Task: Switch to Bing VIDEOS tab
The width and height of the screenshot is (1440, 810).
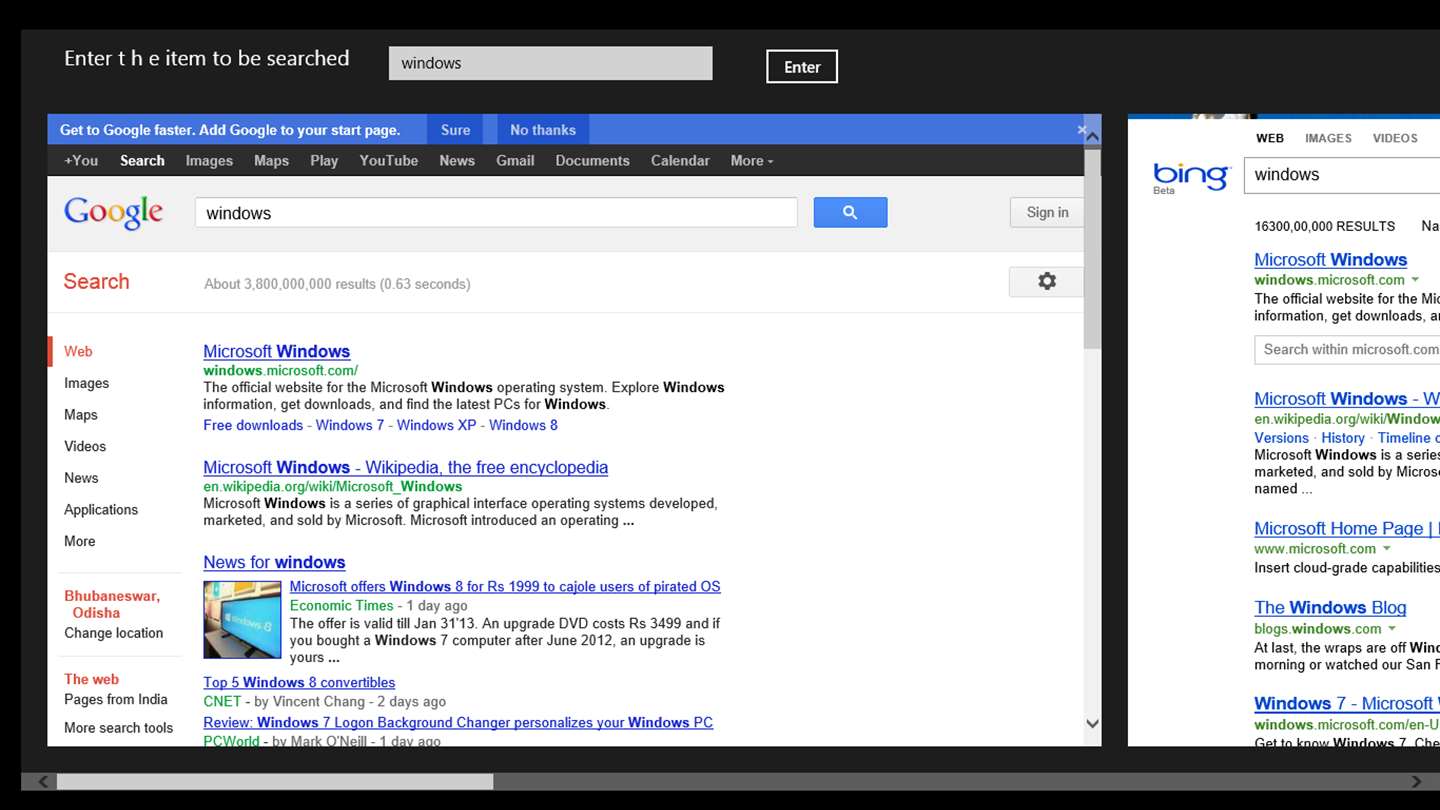Action: [x=1395, y=138]
